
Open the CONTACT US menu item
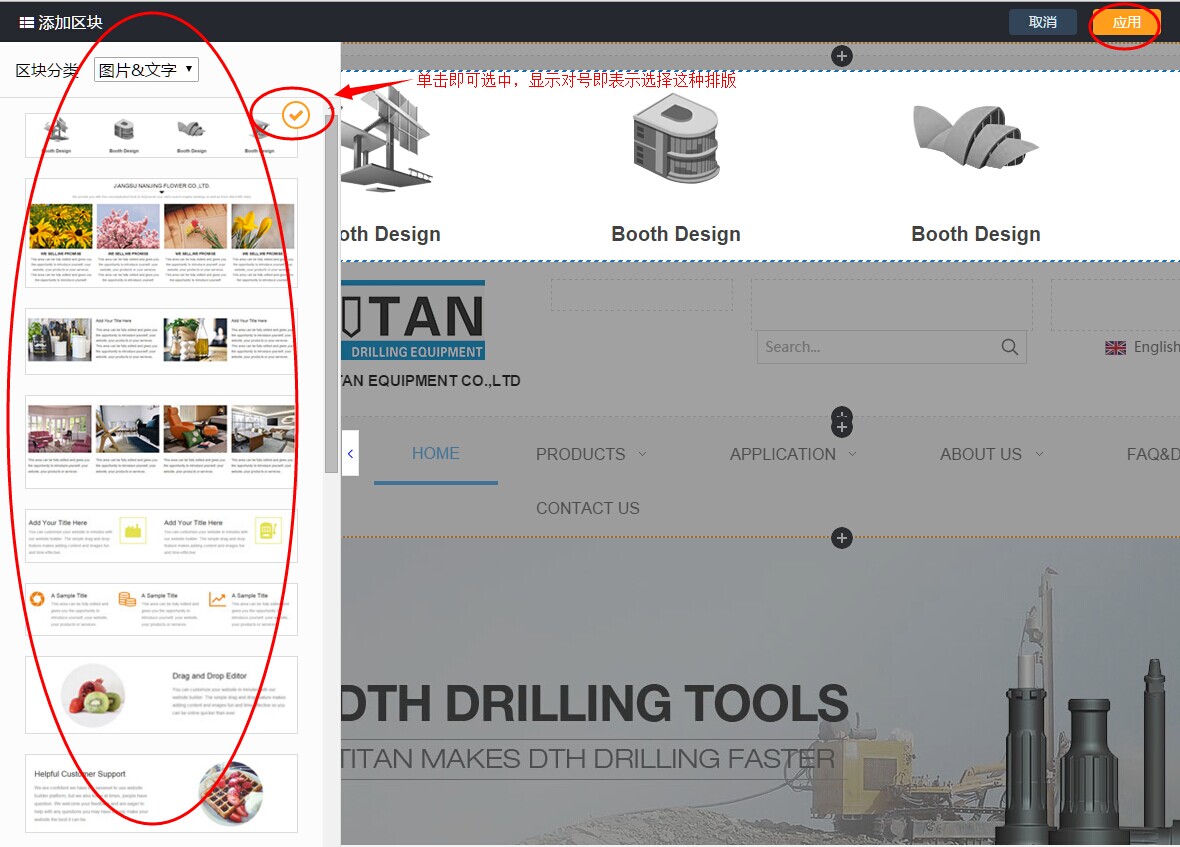point(587,508)
